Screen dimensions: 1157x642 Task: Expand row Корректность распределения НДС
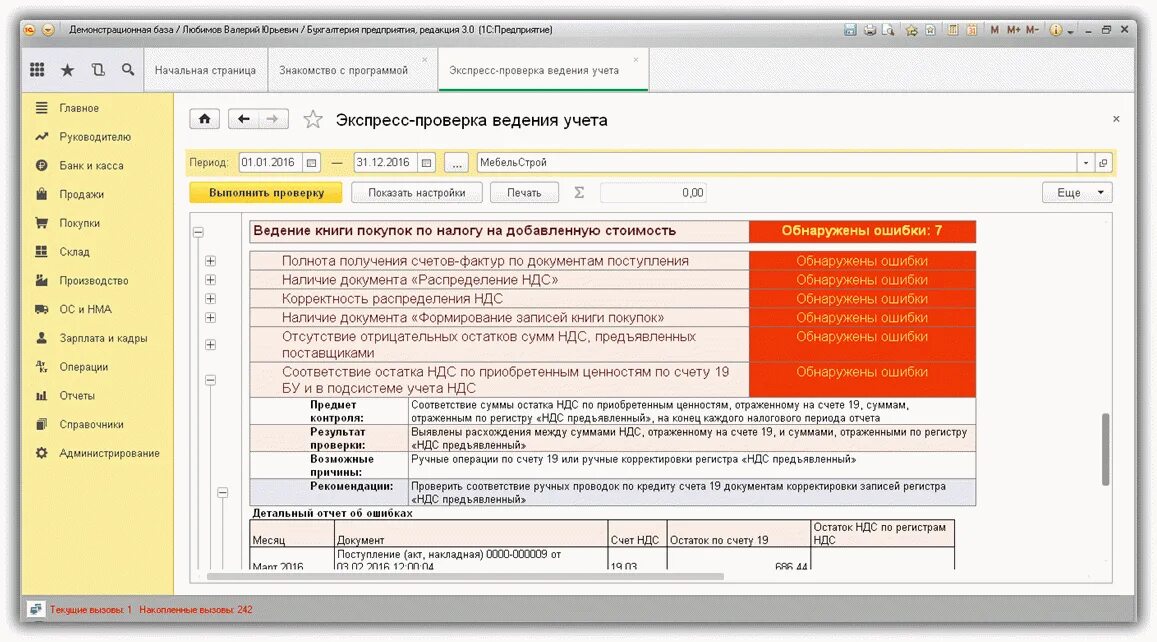[x=210, y=299]
